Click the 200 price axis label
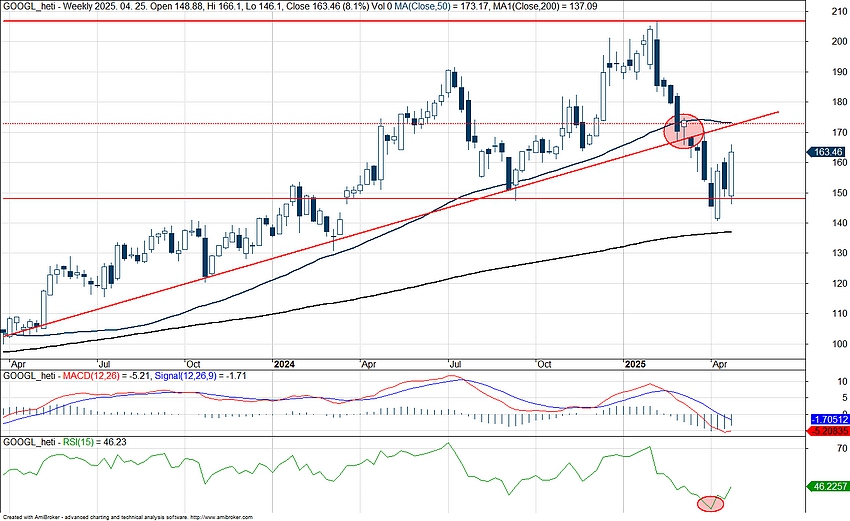The height and width of the screenshot is (521, 850). (x=839, y=41)
